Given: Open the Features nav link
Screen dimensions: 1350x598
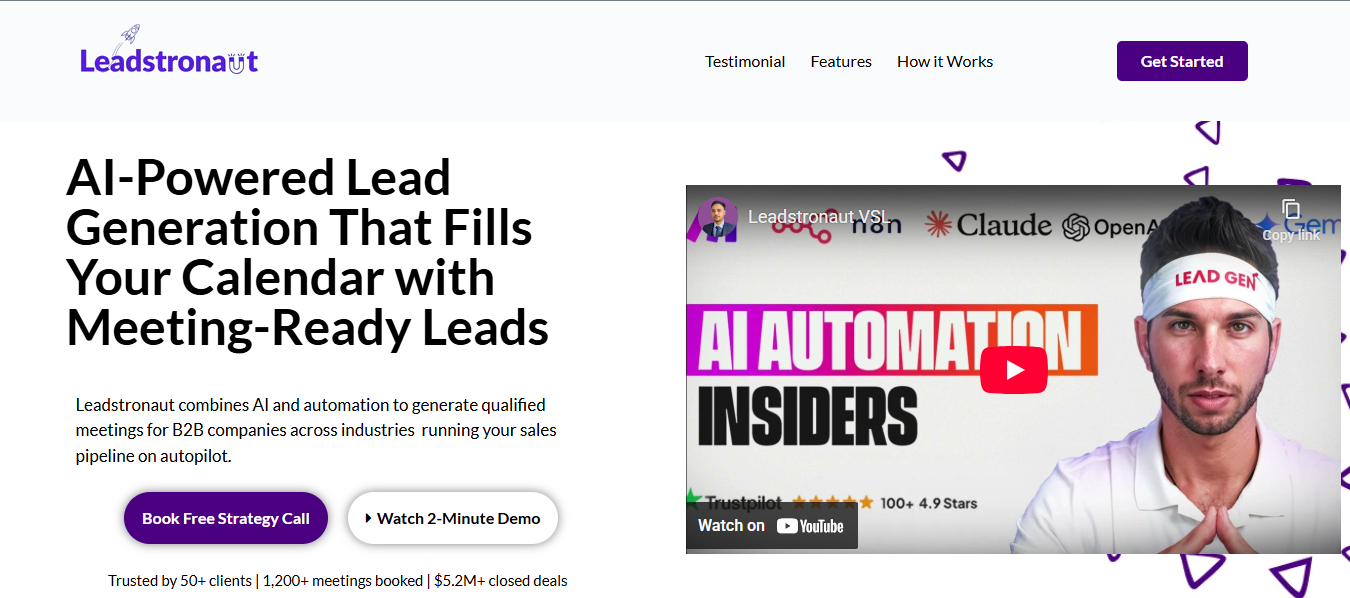Looking at the screenshot, I should tap(841, 61).
